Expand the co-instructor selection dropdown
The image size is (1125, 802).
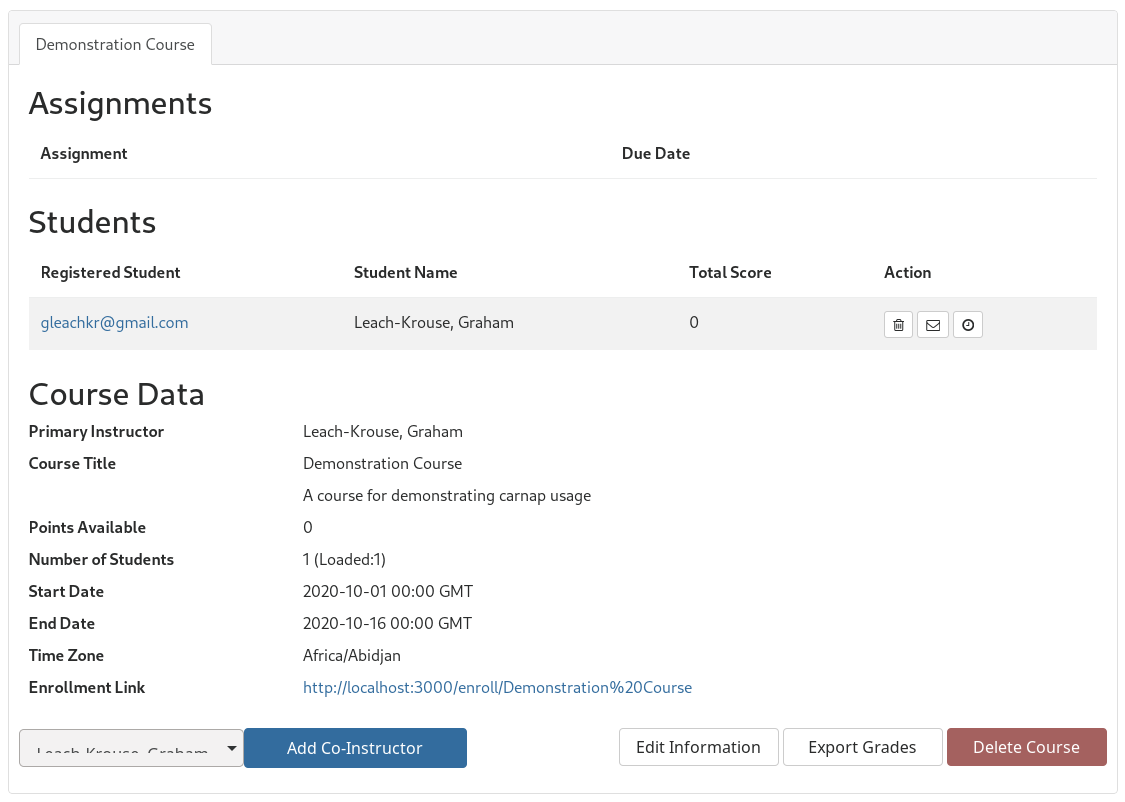(131, 748)
